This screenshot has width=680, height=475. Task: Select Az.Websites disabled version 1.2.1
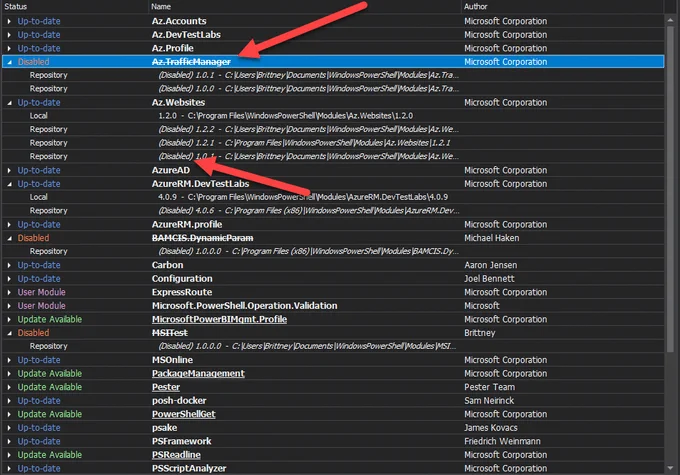coord(304,143)
